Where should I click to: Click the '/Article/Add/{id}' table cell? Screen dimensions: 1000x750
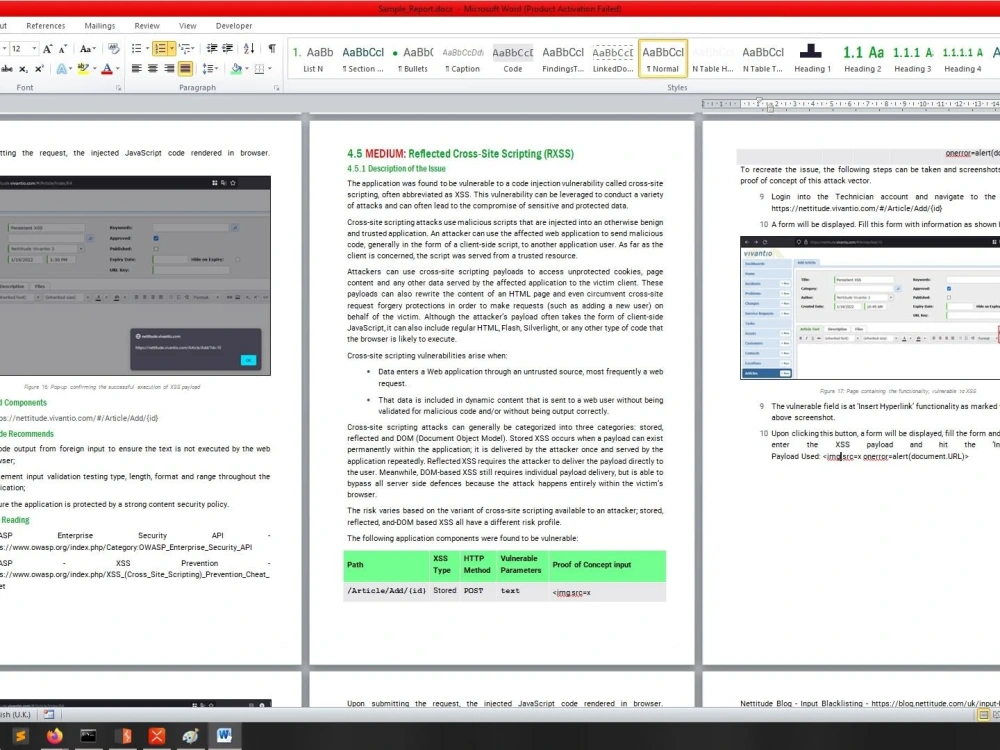(386, 591)
